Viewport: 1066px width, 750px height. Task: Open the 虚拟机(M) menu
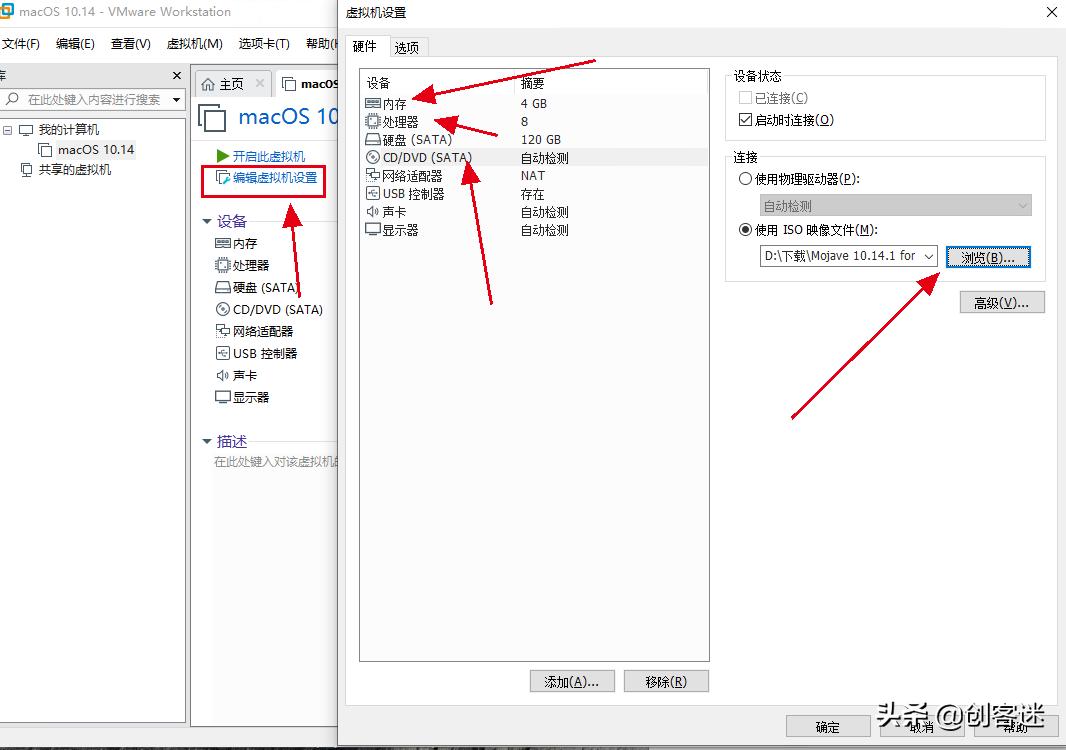[x=193, y=43]
